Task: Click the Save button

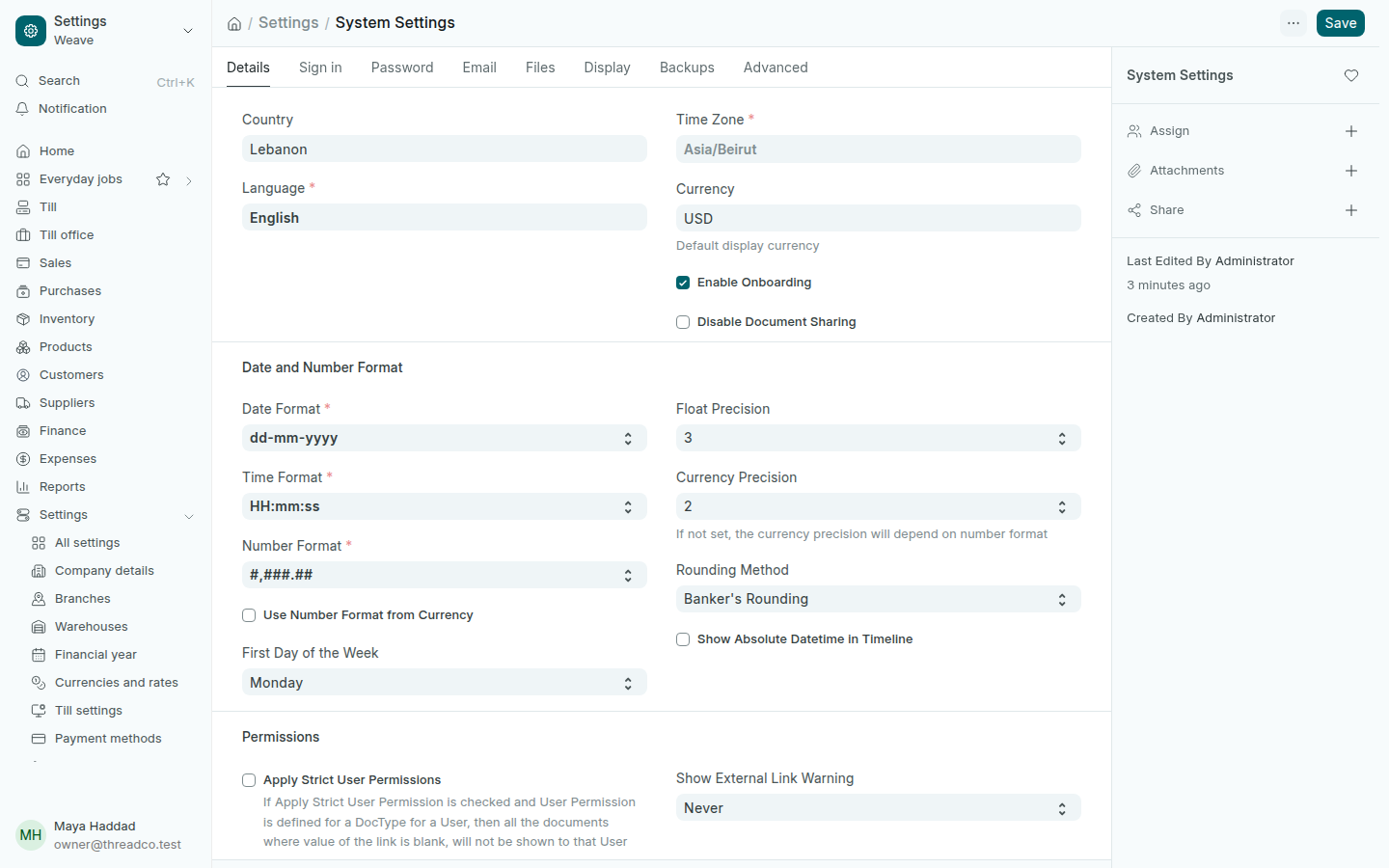Action: (1341, 23)
